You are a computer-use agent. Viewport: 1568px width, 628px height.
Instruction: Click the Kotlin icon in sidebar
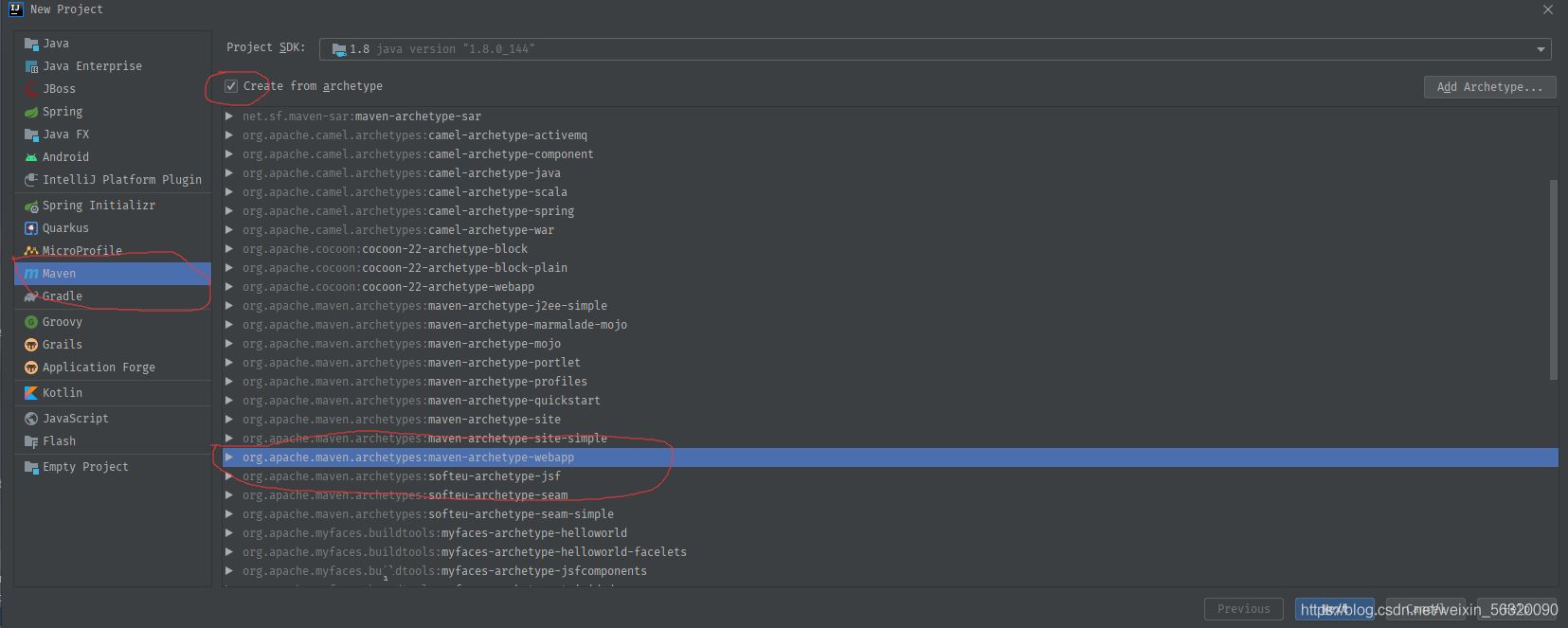pyautogui.click(x=31, y=393)
